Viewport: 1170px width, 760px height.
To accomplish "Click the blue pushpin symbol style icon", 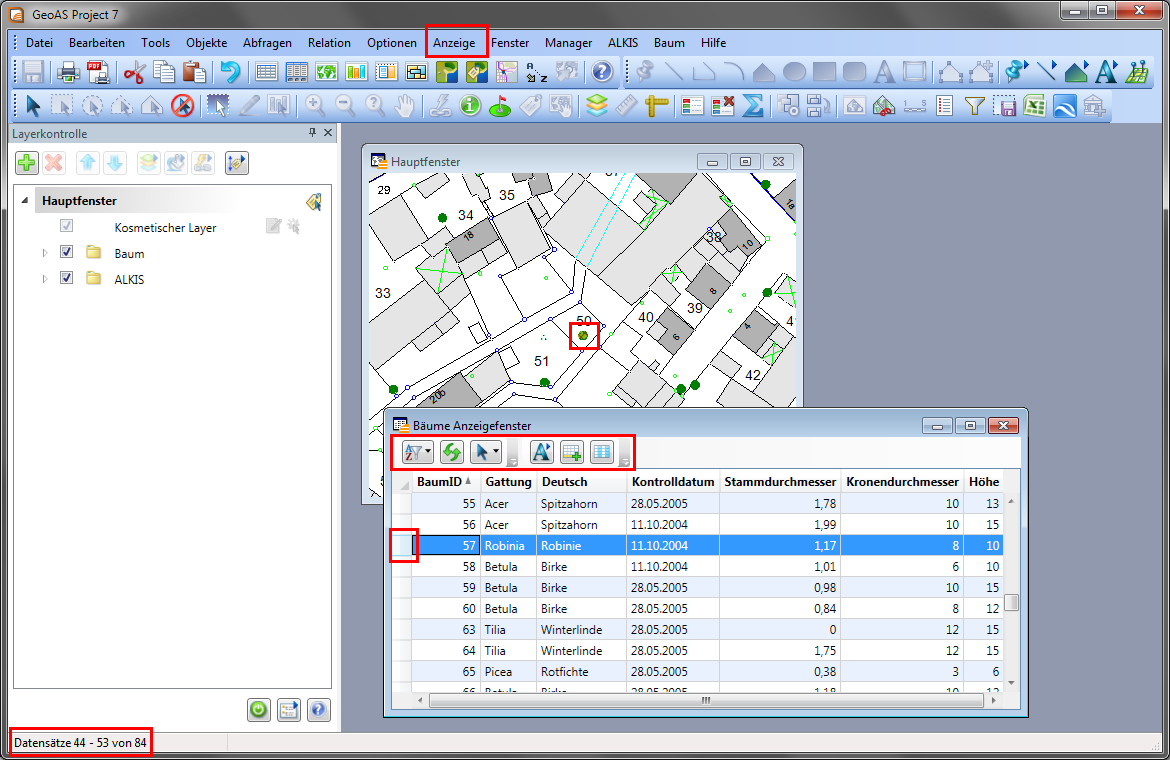I will (1016, 72).
